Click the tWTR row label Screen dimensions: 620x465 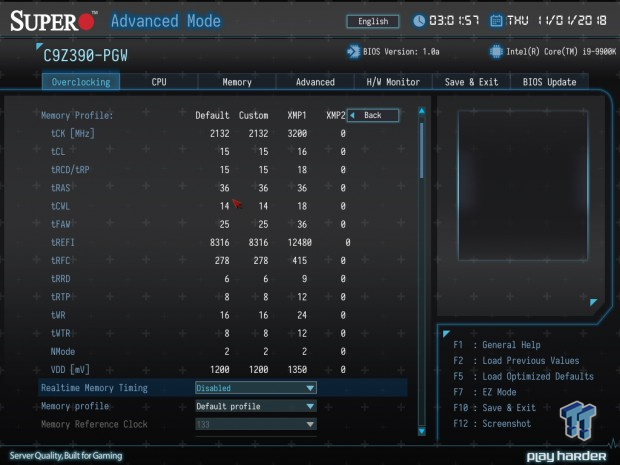pos(60,333)
